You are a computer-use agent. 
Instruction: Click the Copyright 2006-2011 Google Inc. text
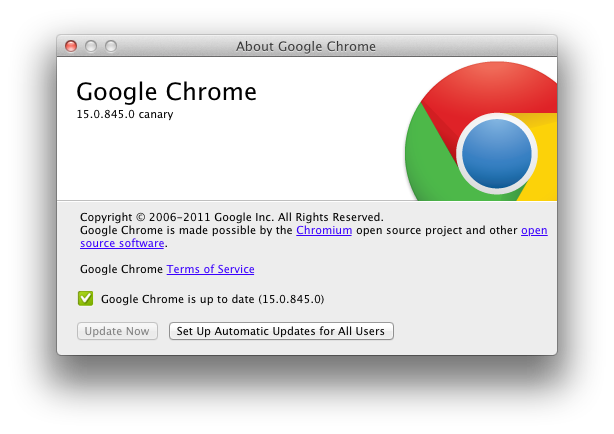(x=230, y=216)
